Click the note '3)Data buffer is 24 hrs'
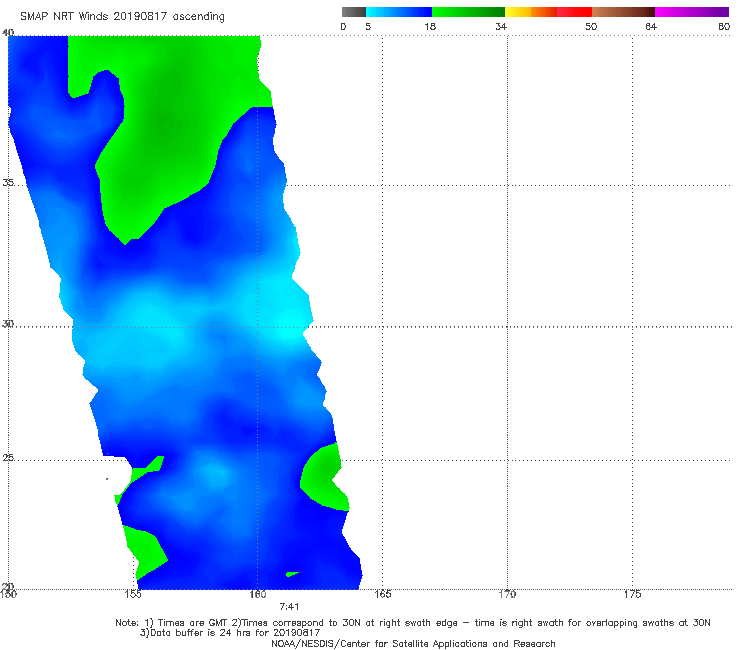 pyautogui.click(x=230, y=633)
